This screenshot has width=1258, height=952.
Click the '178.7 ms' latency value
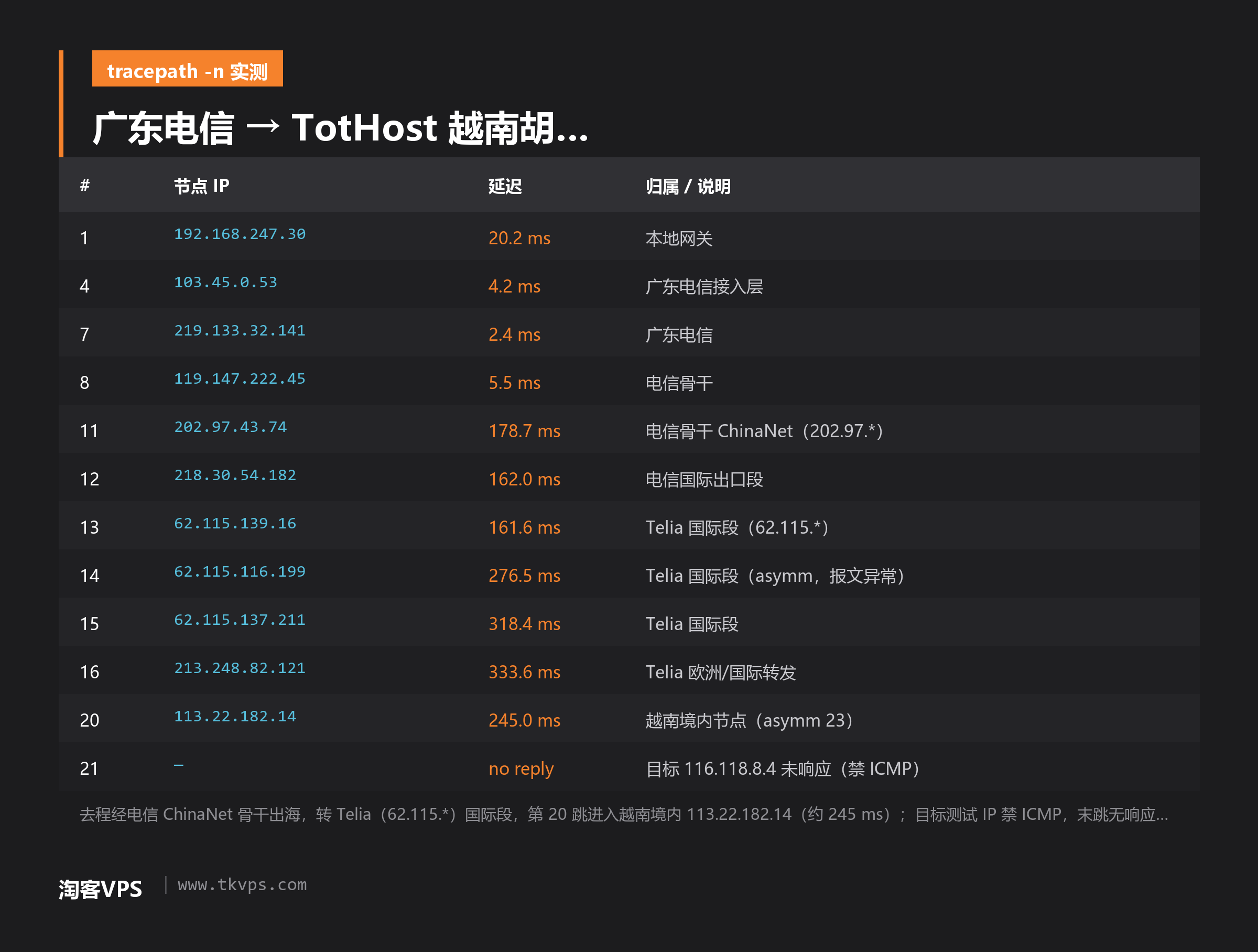click(524, 431)
